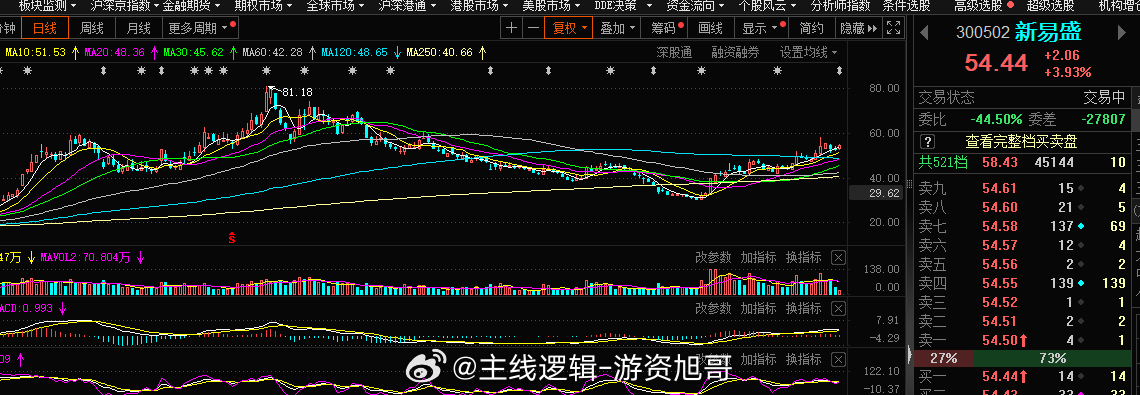
Task: Toggle 简约 simple mode
Action: pyautogui.click(x=811, y=28)
